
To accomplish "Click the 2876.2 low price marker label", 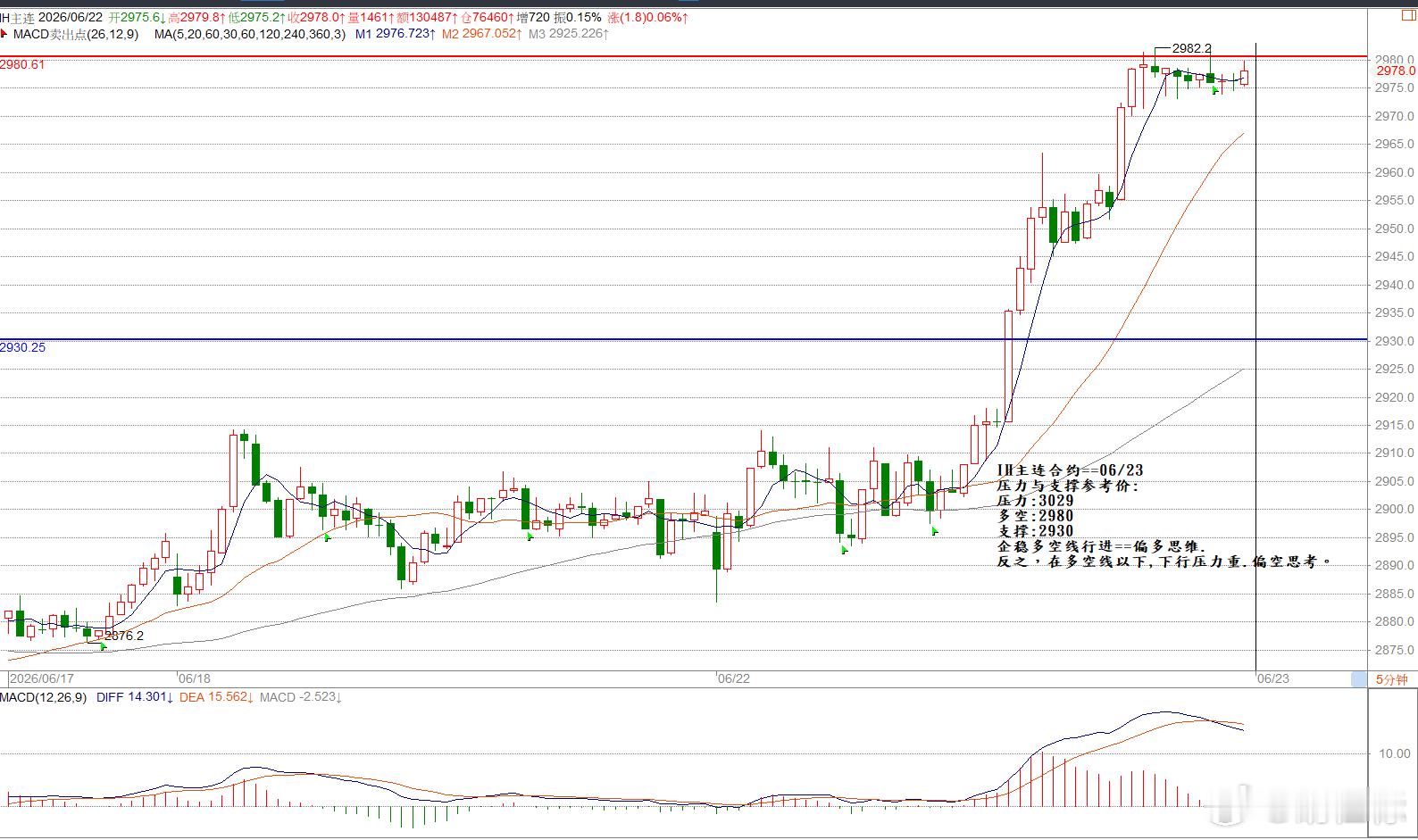I will (x=124, y=636).
